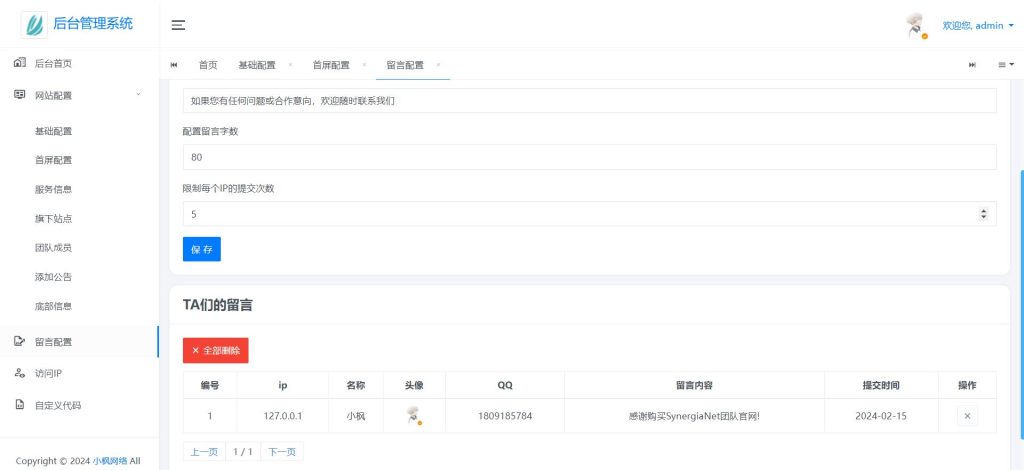Click the 小枫 avatar in the table
1024x470 pixels.
[413, 416]
